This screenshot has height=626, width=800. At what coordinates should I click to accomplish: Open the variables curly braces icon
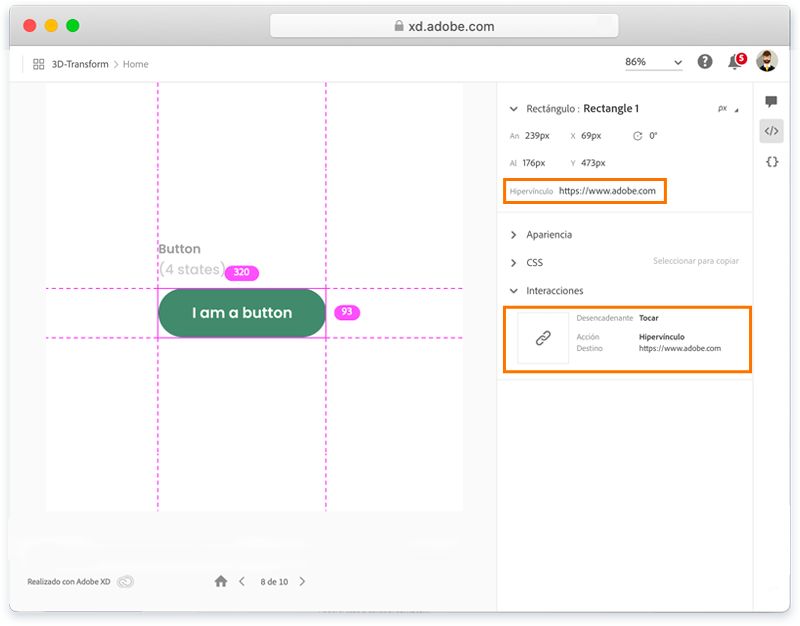click(771, 161)
